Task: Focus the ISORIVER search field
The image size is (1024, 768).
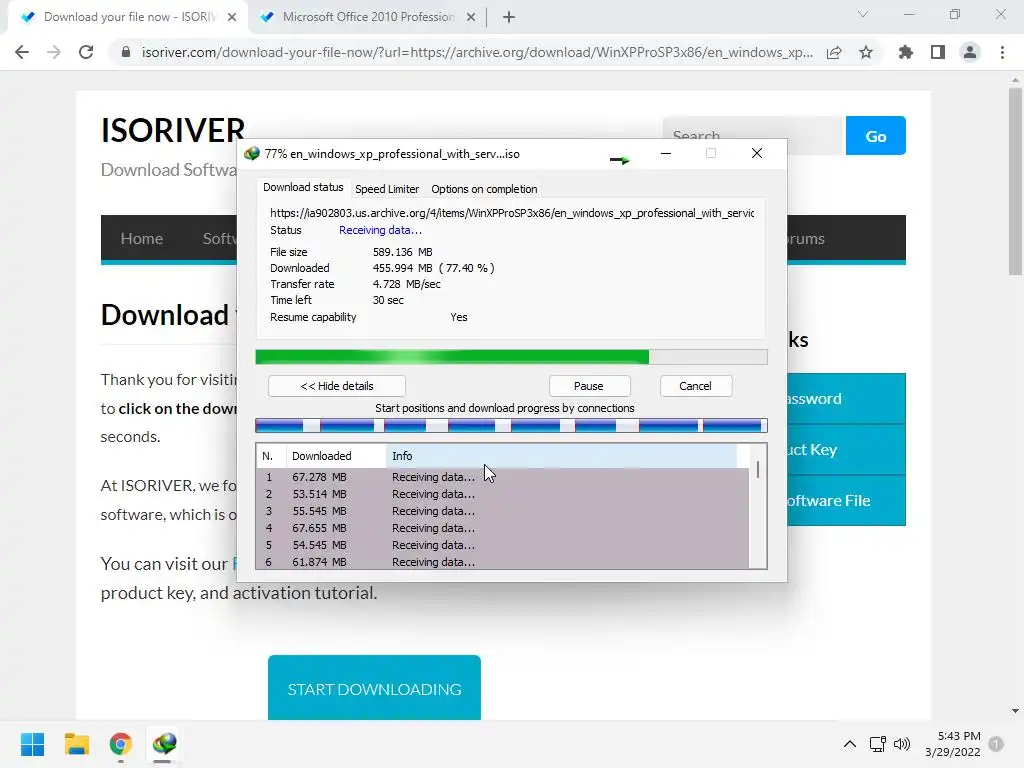Action: click(x=754, y=136)
